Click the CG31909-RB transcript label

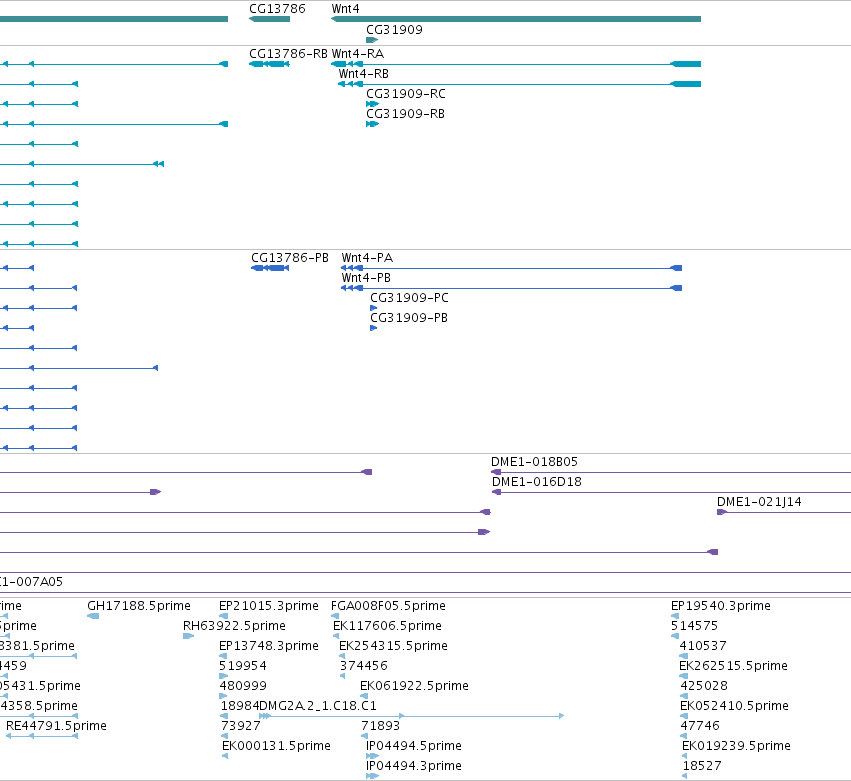coord(405,114)
